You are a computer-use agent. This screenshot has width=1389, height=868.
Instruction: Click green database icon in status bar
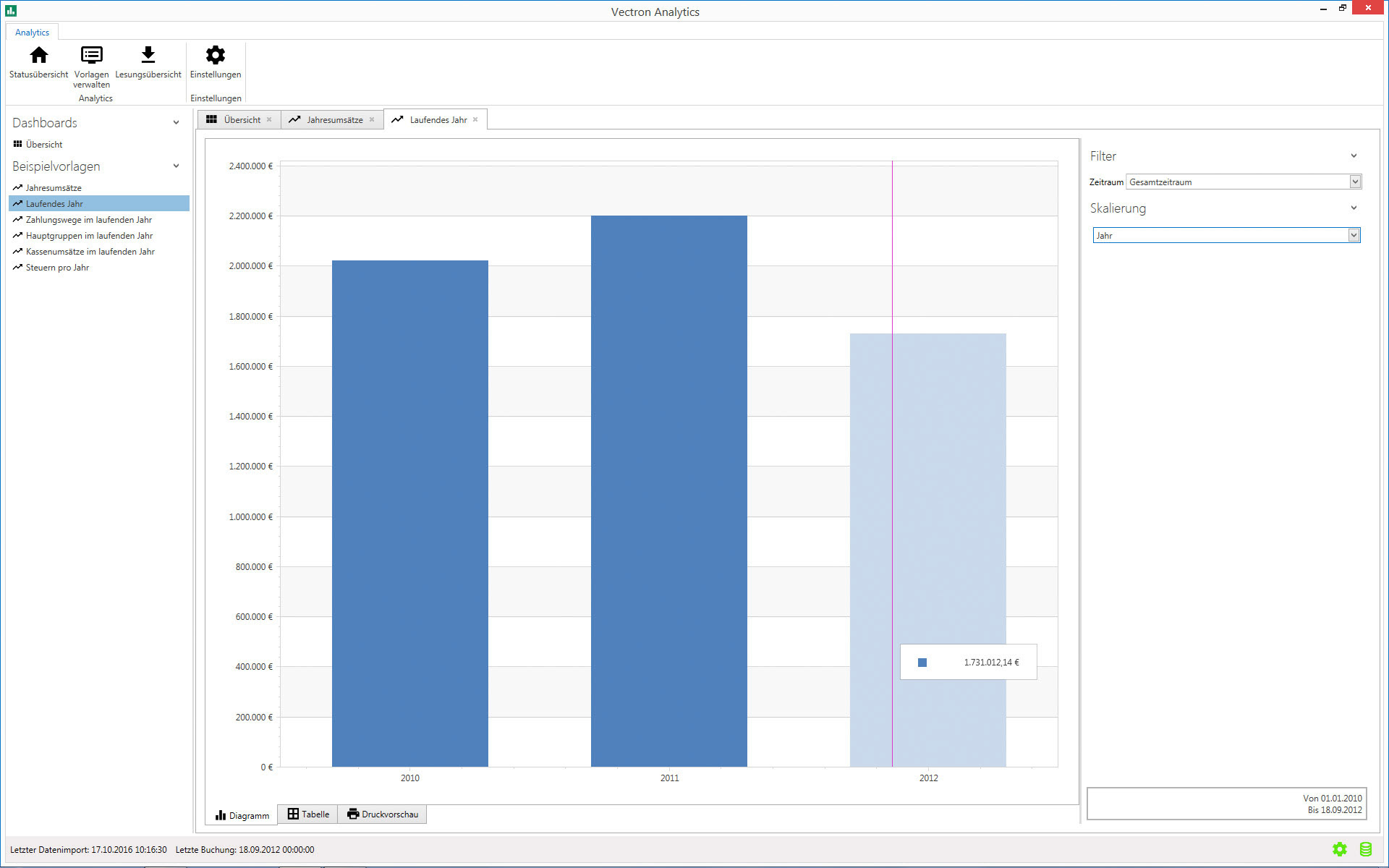point(1365,849)
